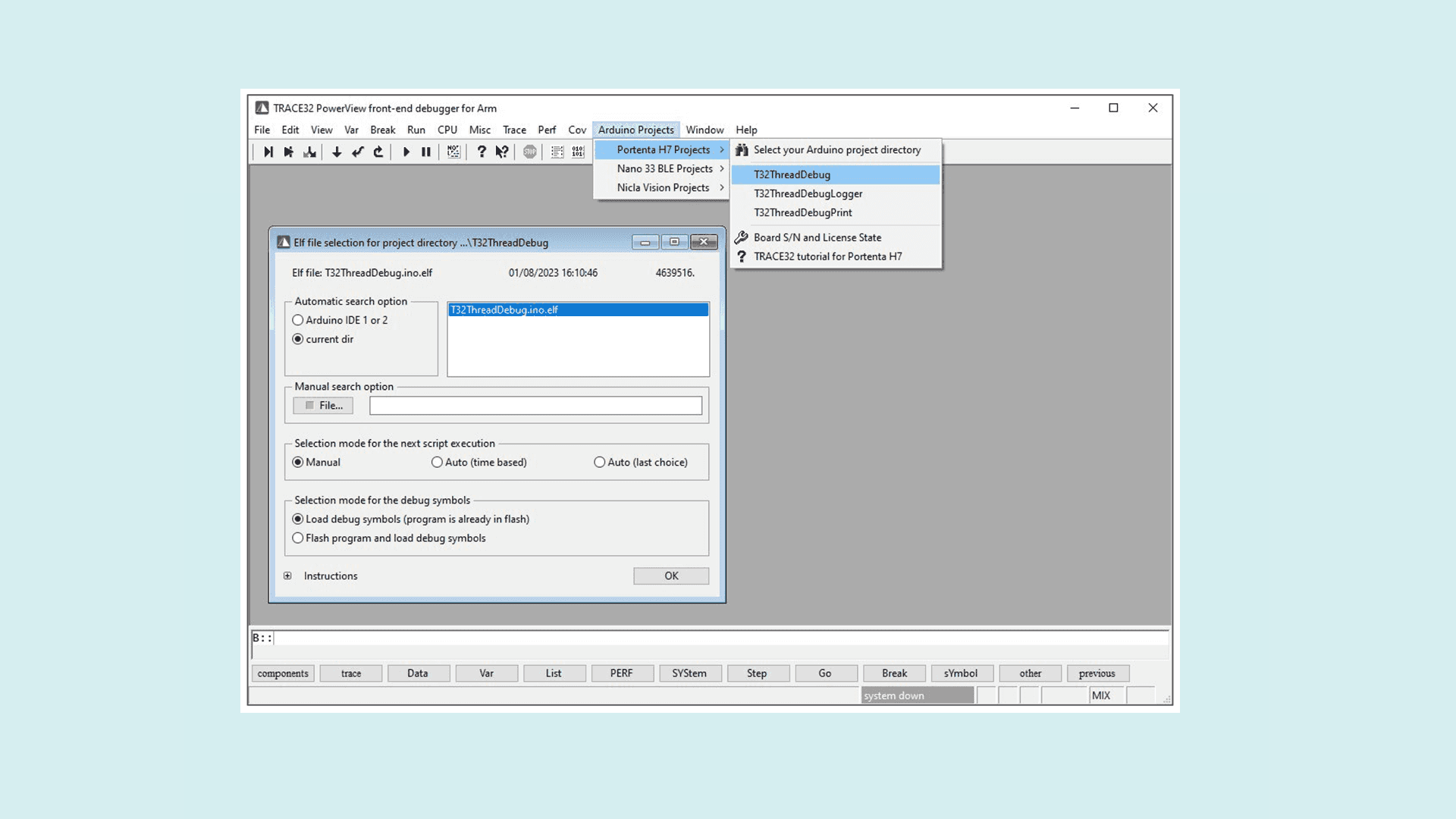
Task: Select Auto (time based) selection mode
Action: point(437,462)
